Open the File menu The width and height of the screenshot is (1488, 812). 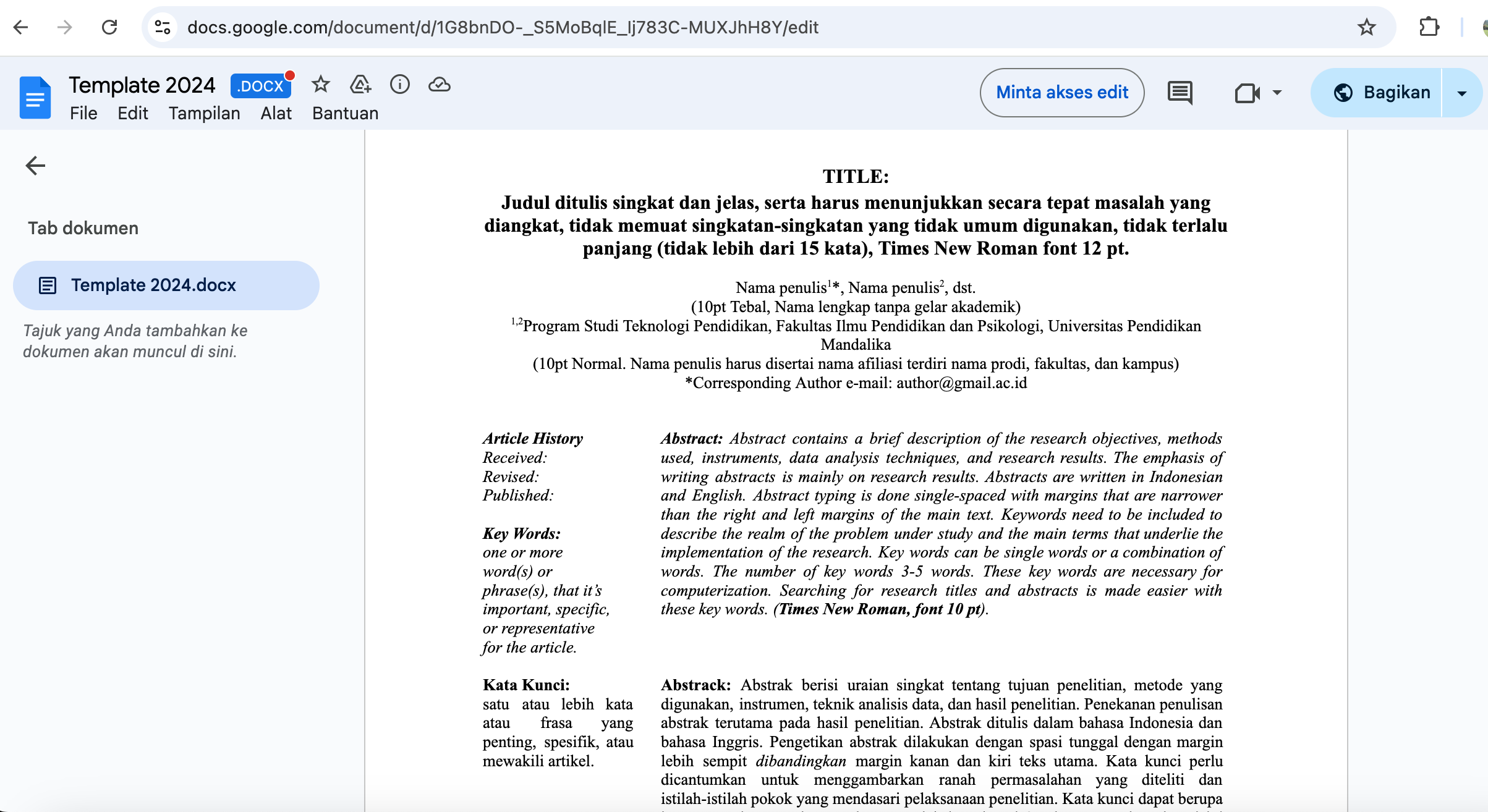tap(83, 114)
